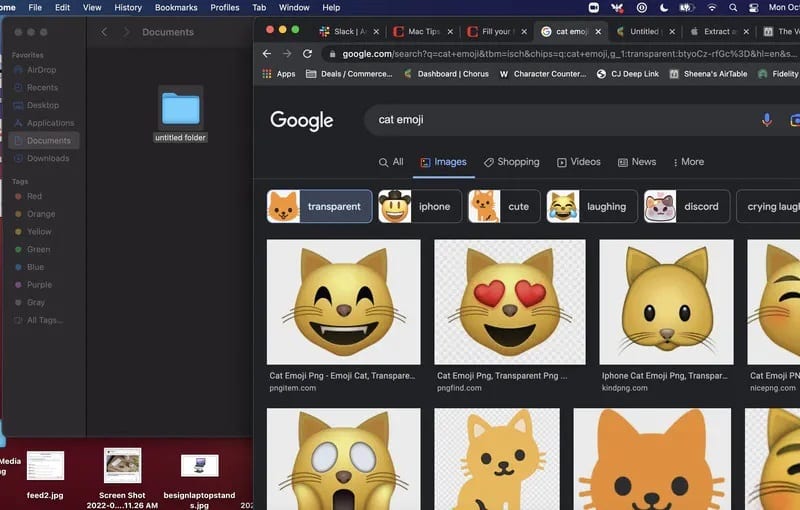Click the Google logo

pos(301,120)
